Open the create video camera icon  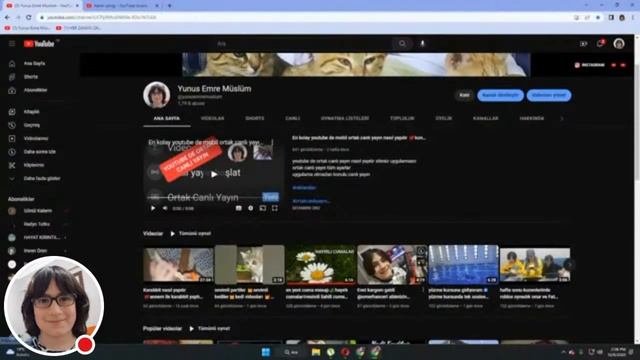[583, 44]
